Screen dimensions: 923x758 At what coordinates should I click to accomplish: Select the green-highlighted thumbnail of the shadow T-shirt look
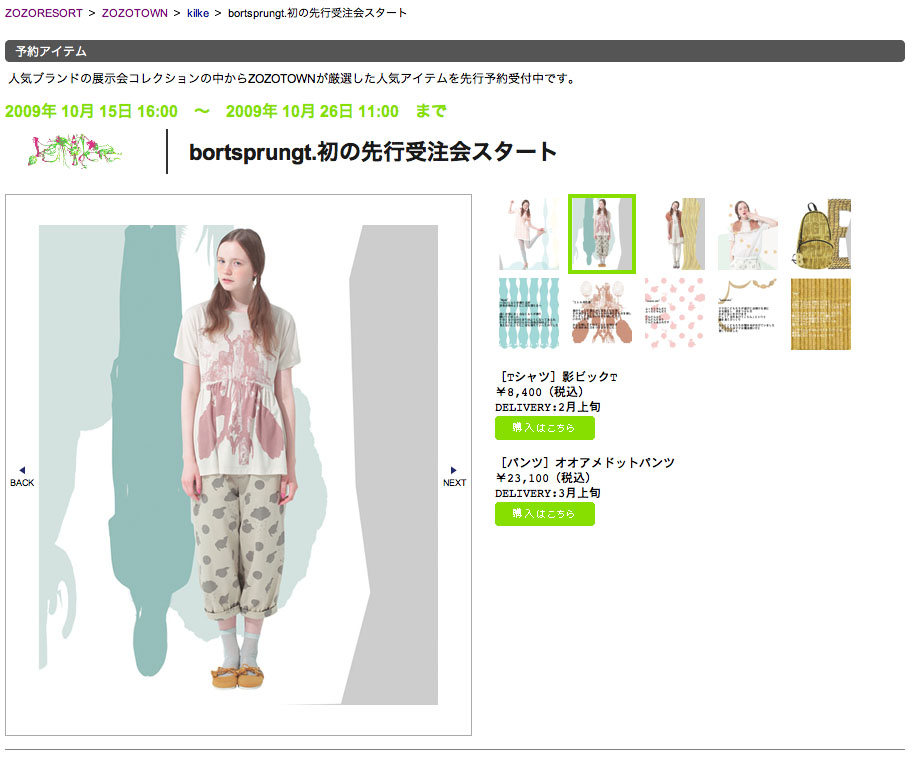coord(602,234)
